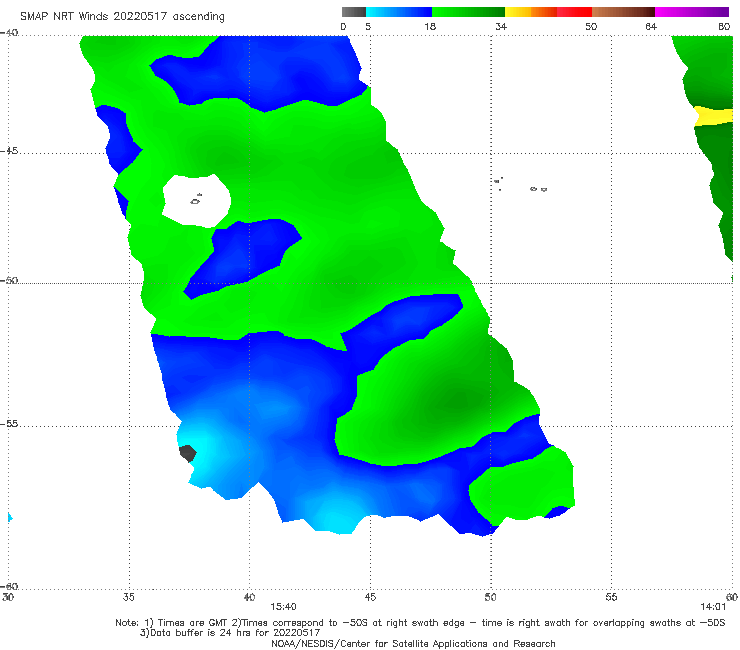Pick the brown 50-64 color bar segment
The height and width of the screenshot is (650, 740).
(x=623, y=12)
